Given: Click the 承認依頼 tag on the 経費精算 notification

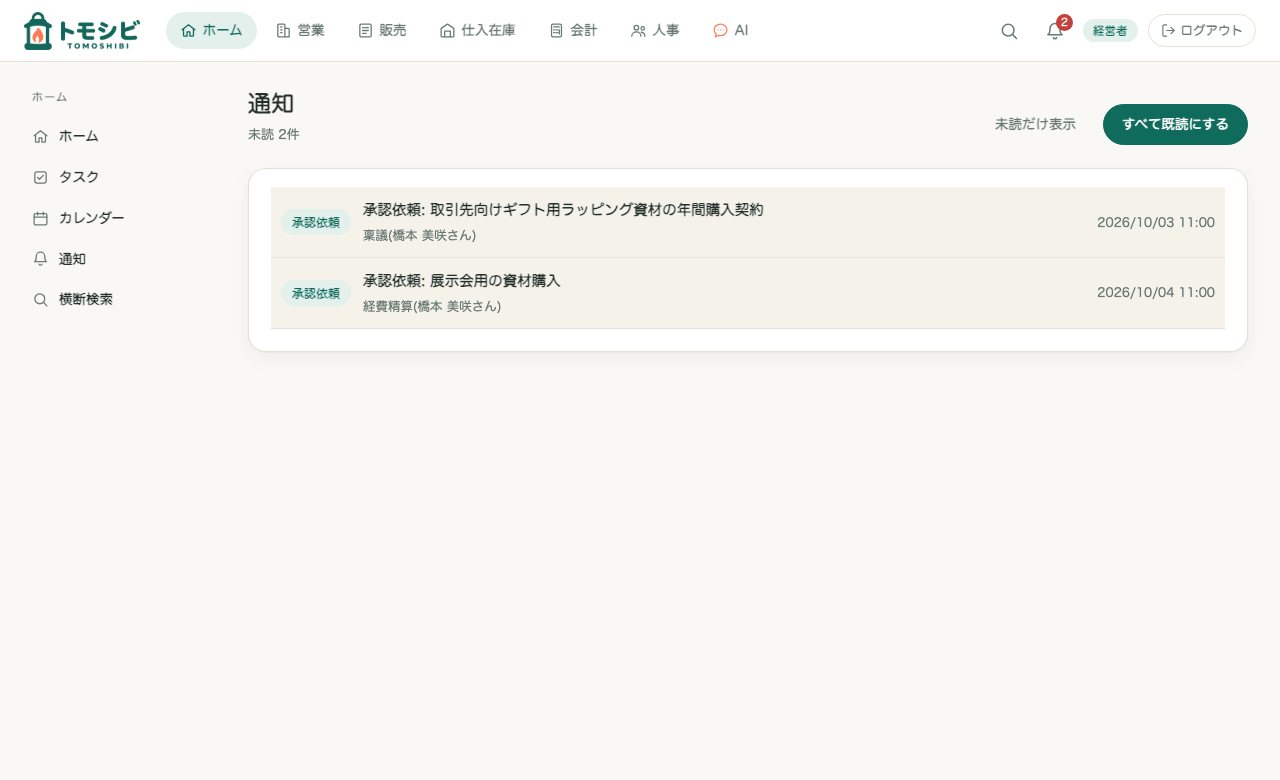Looking at the screenshot, I should click(x=316, y=293).
